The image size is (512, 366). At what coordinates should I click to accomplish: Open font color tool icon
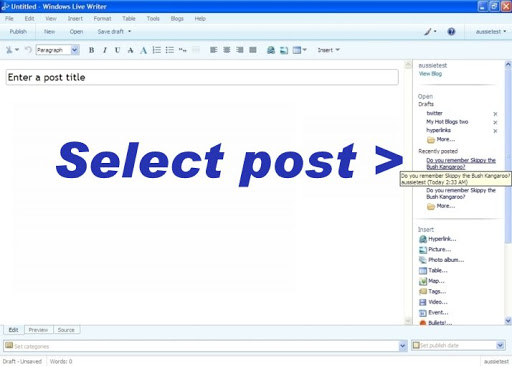143,50
